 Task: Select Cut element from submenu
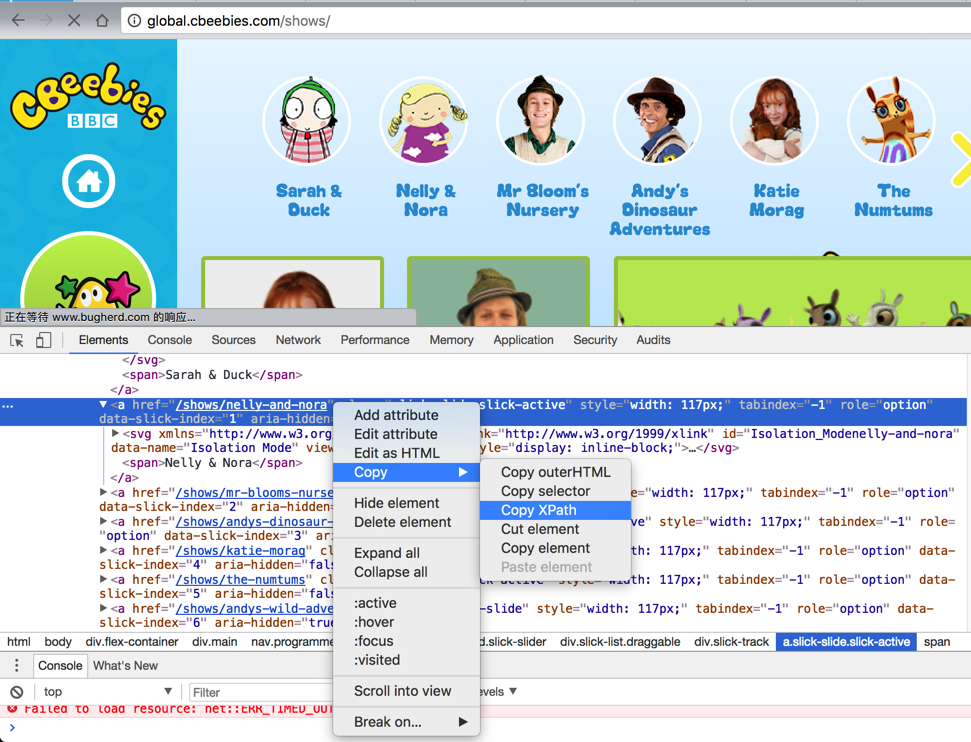click(555, 529)
